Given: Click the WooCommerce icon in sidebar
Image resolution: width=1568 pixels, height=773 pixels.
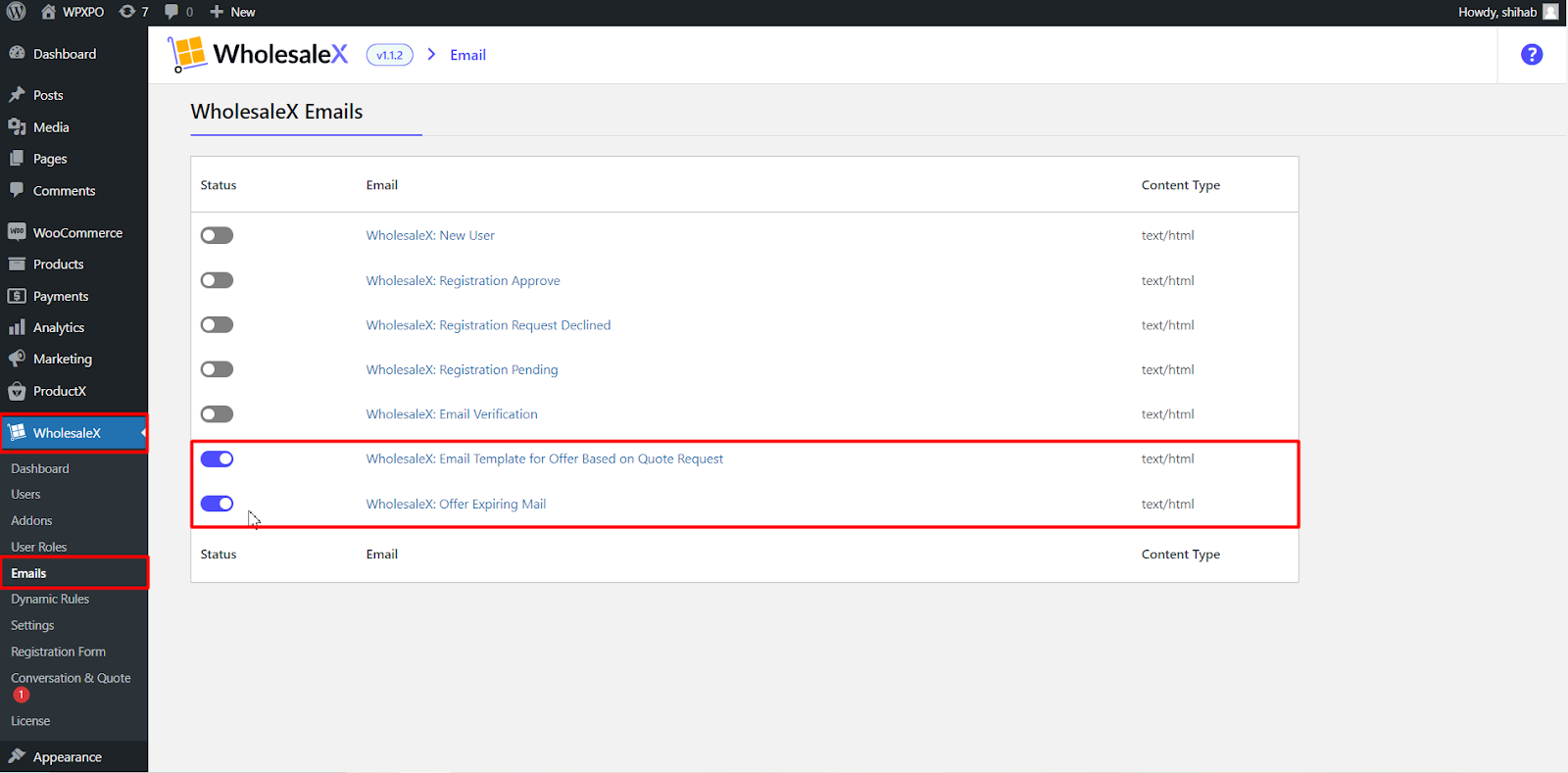Looking at the screenshot, I should (x=17, y=232).
